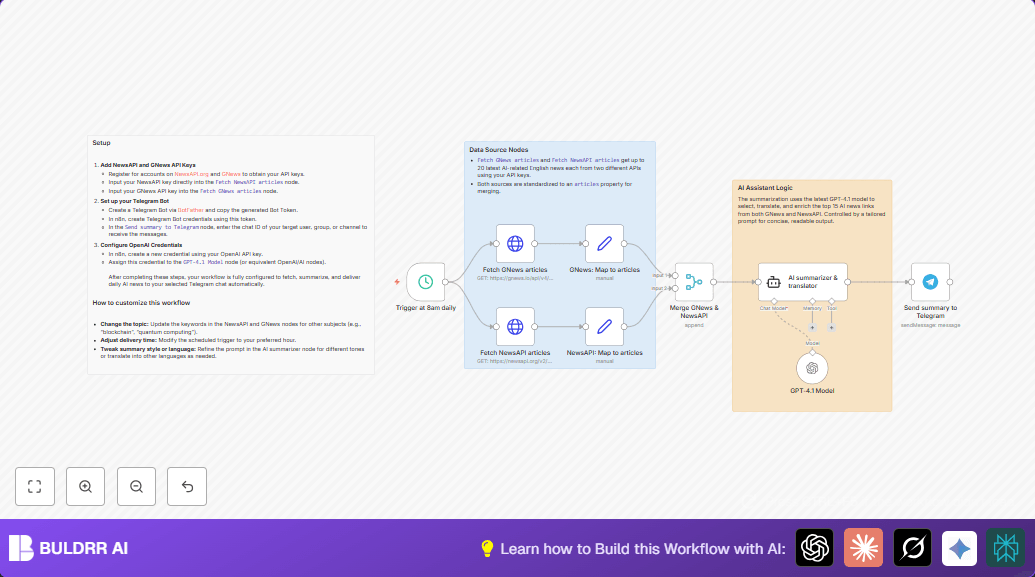1035x577 pixels.
Task: Click the robot icon on AI summarizer node
Action: 774,283
